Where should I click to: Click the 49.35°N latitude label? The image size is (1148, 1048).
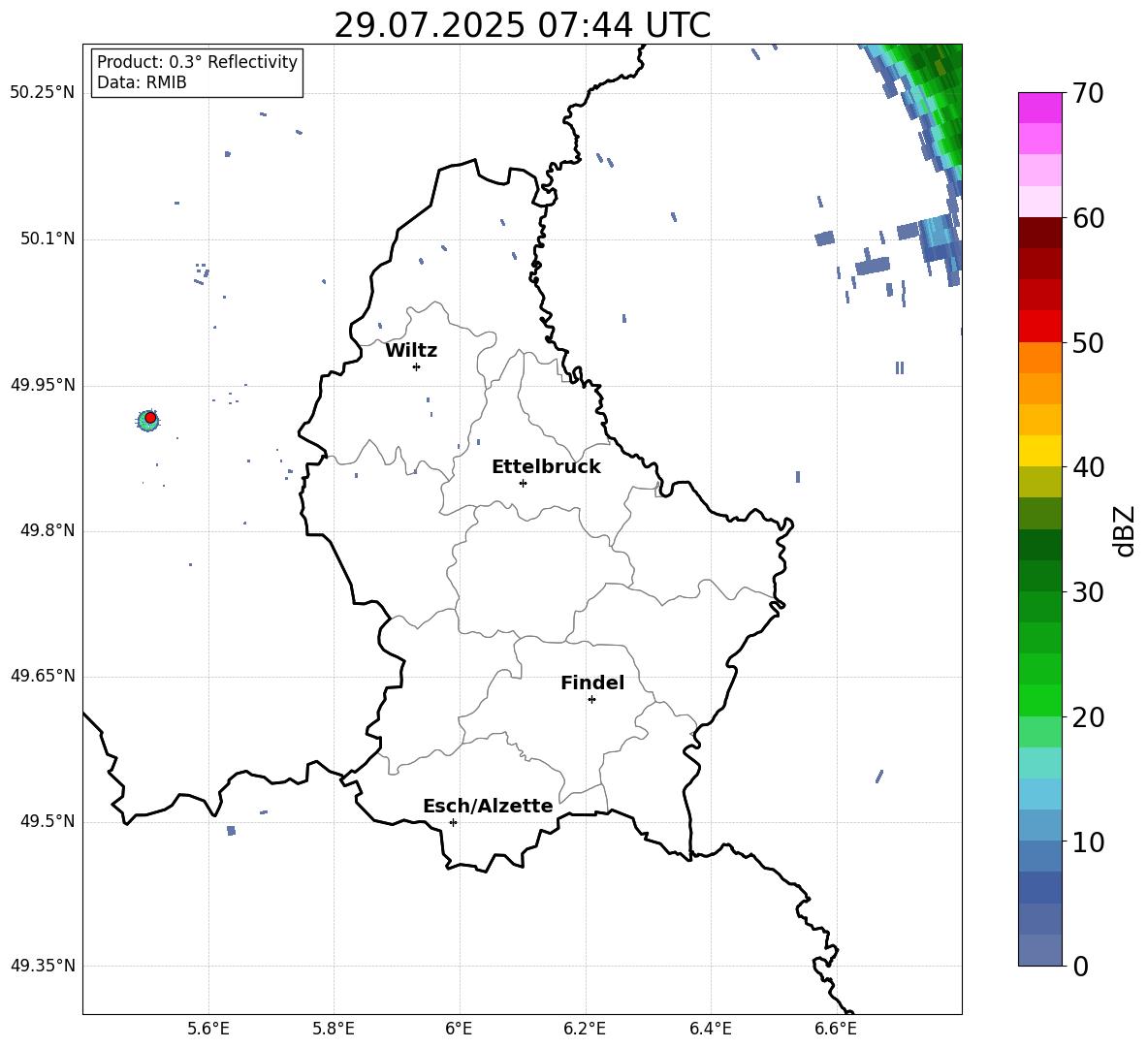pos(43,966)
